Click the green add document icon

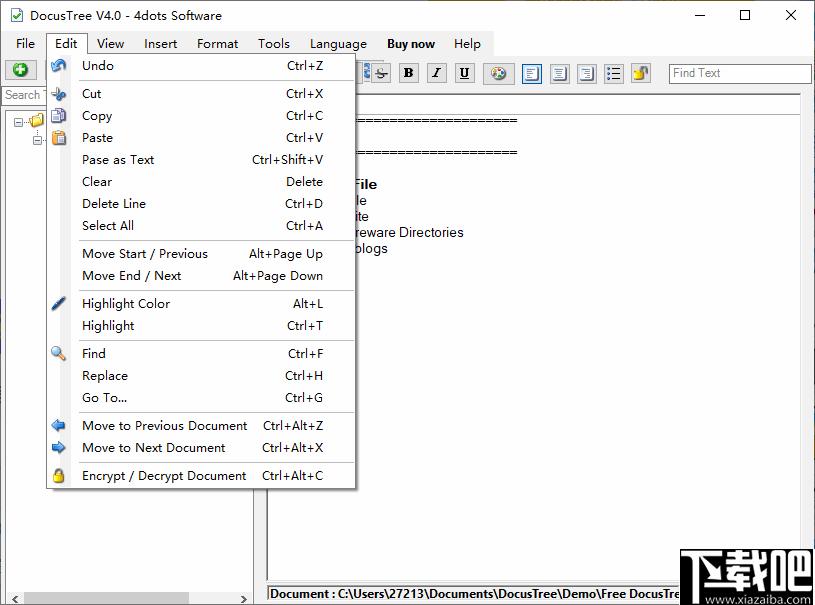20,70
